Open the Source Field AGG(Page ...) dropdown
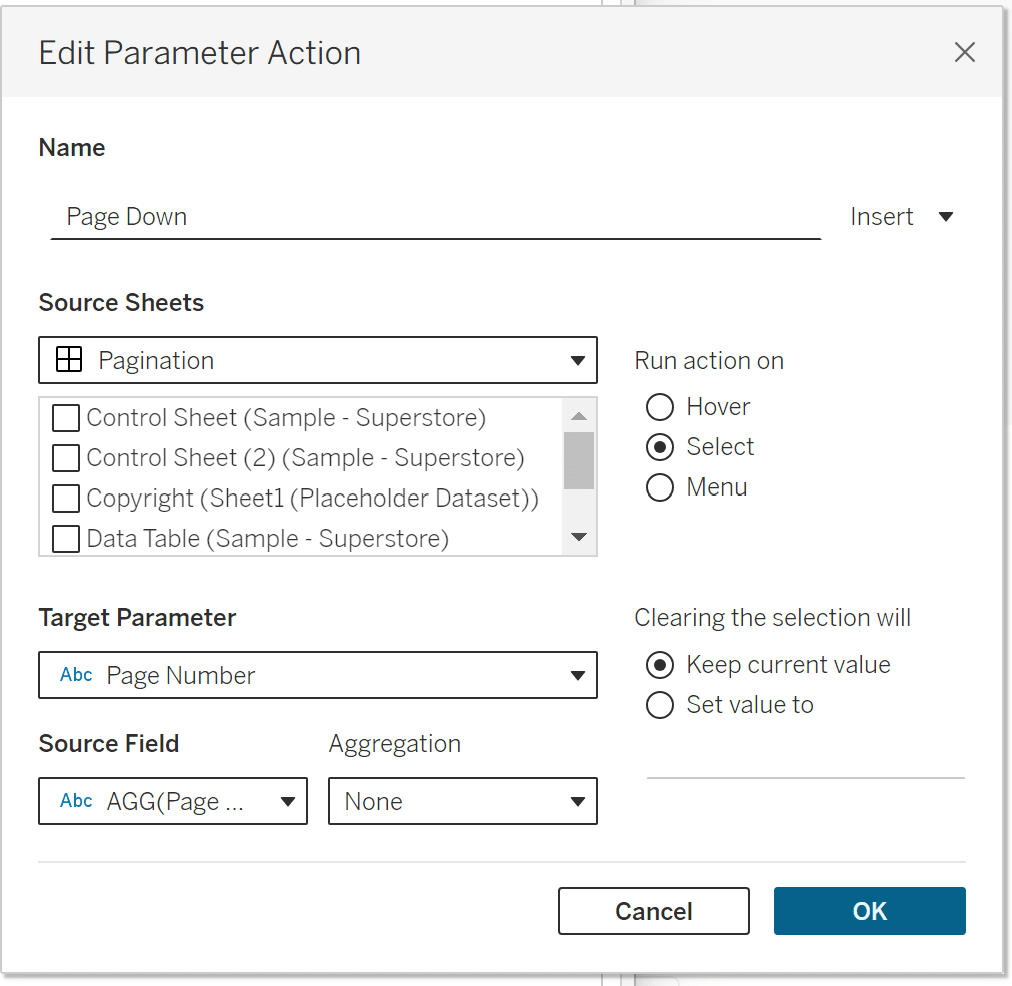Screen dimensions: 1012x986 [173, 801]
